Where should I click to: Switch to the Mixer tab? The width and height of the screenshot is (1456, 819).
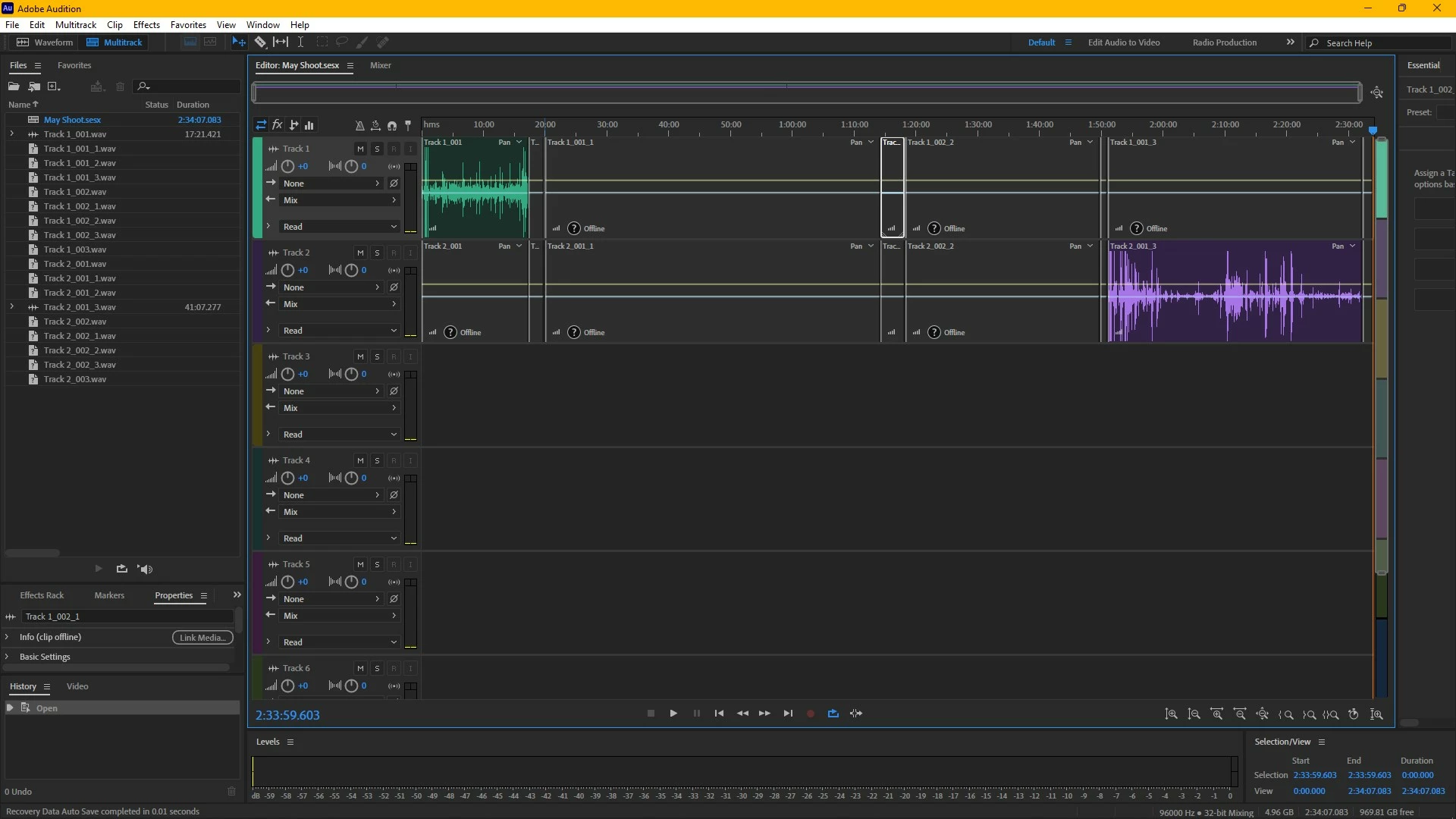point(380,65)
